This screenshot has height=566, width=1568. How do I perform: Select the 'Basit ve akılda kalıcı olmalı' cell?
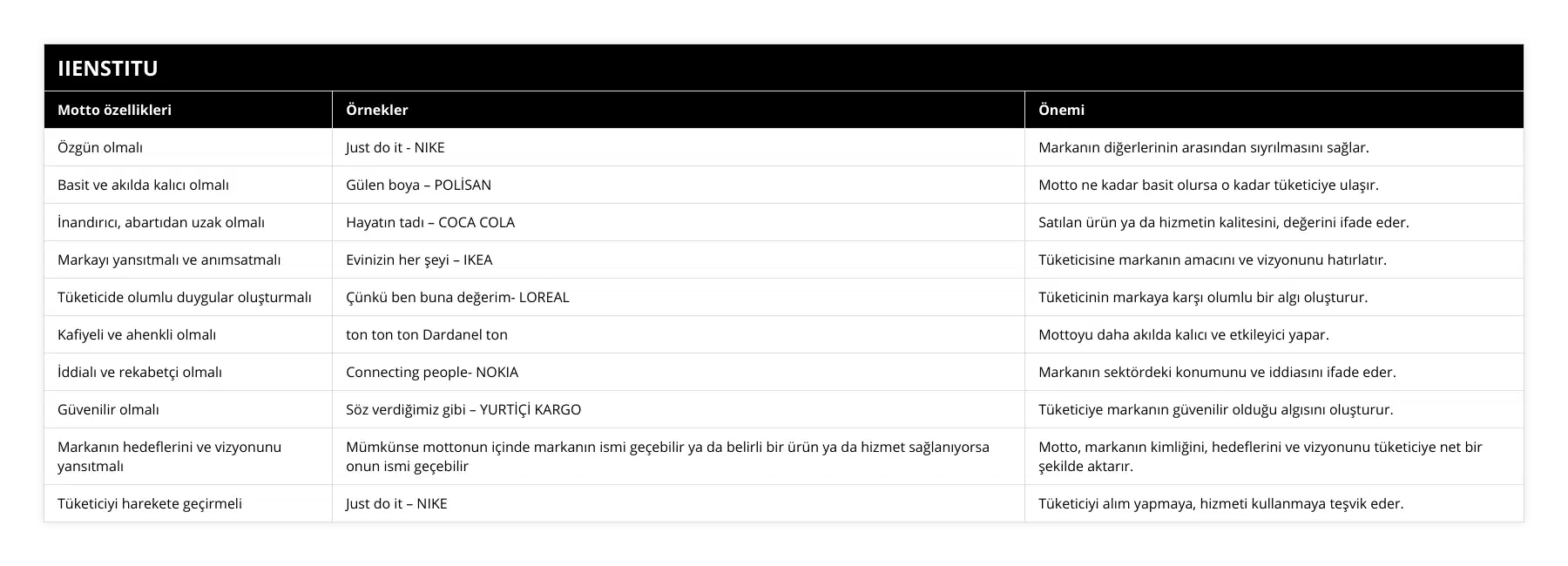(143, 185)
